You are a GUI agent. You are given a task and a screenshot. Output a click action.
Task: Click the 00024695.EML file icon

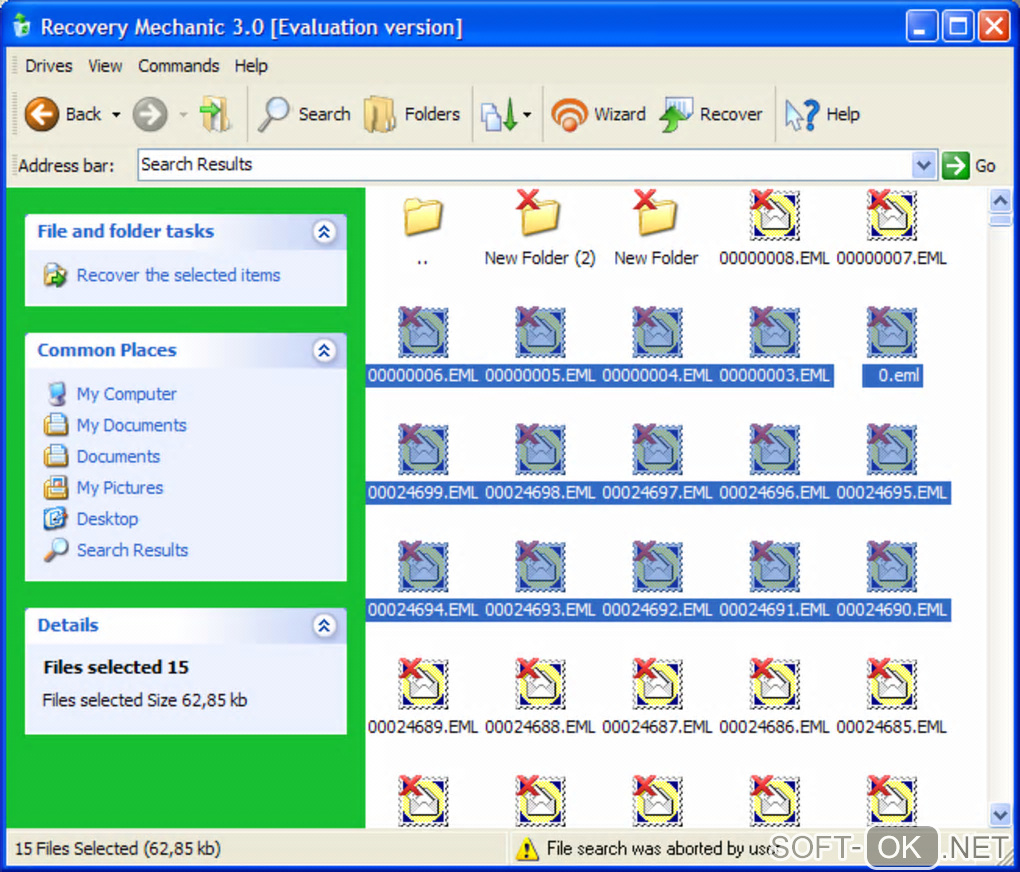[891, 449]
